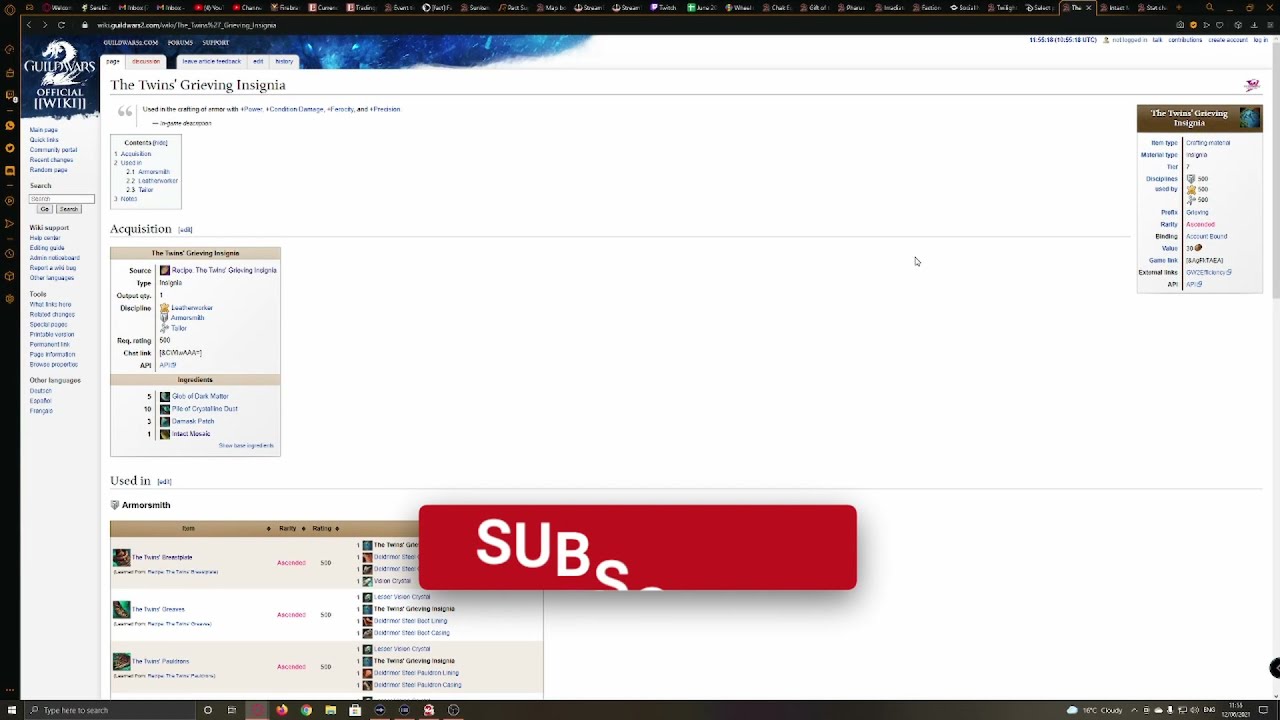Viewport: 1280px width, 720px height.
Task: Click the browser reload button
Action: tap(62, 25)
